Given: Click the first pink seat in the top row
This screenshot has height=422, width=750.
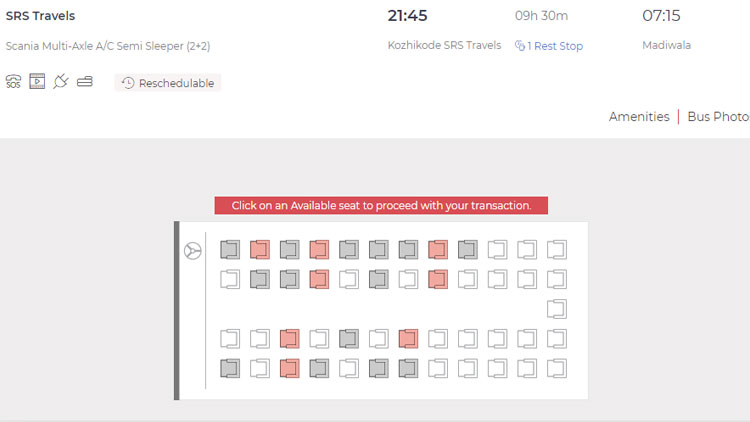Looking at the screenshot, I should [x=260, y=249].
